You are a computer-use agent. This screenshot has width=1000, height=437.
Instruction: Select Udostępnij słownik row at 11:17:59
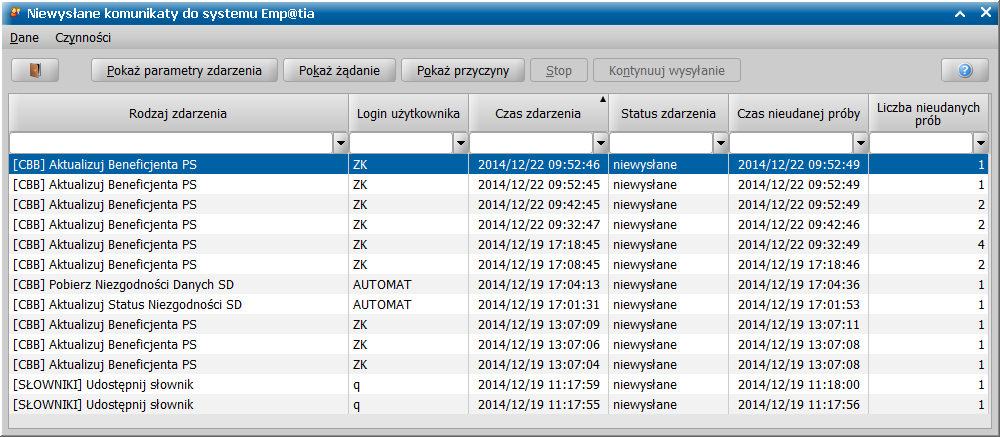click(499, 384)
